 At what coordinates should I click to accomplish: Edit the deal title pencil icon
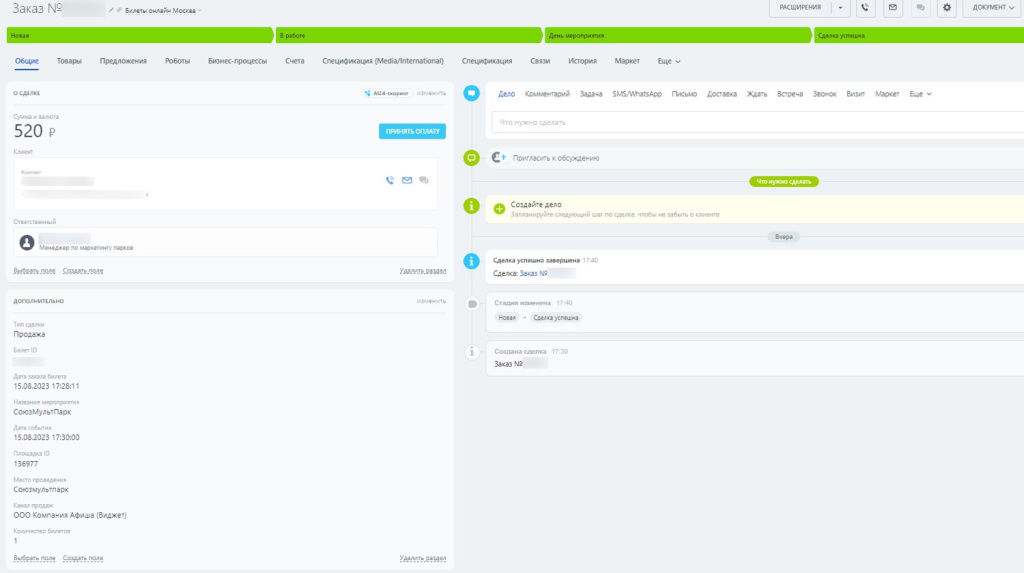click(x=111, y=10)
